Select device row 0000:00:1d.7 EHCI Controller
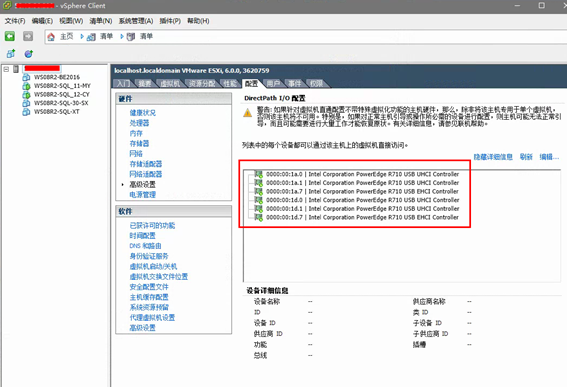Viewport: 567px width, 387px height. pos(362,217)
